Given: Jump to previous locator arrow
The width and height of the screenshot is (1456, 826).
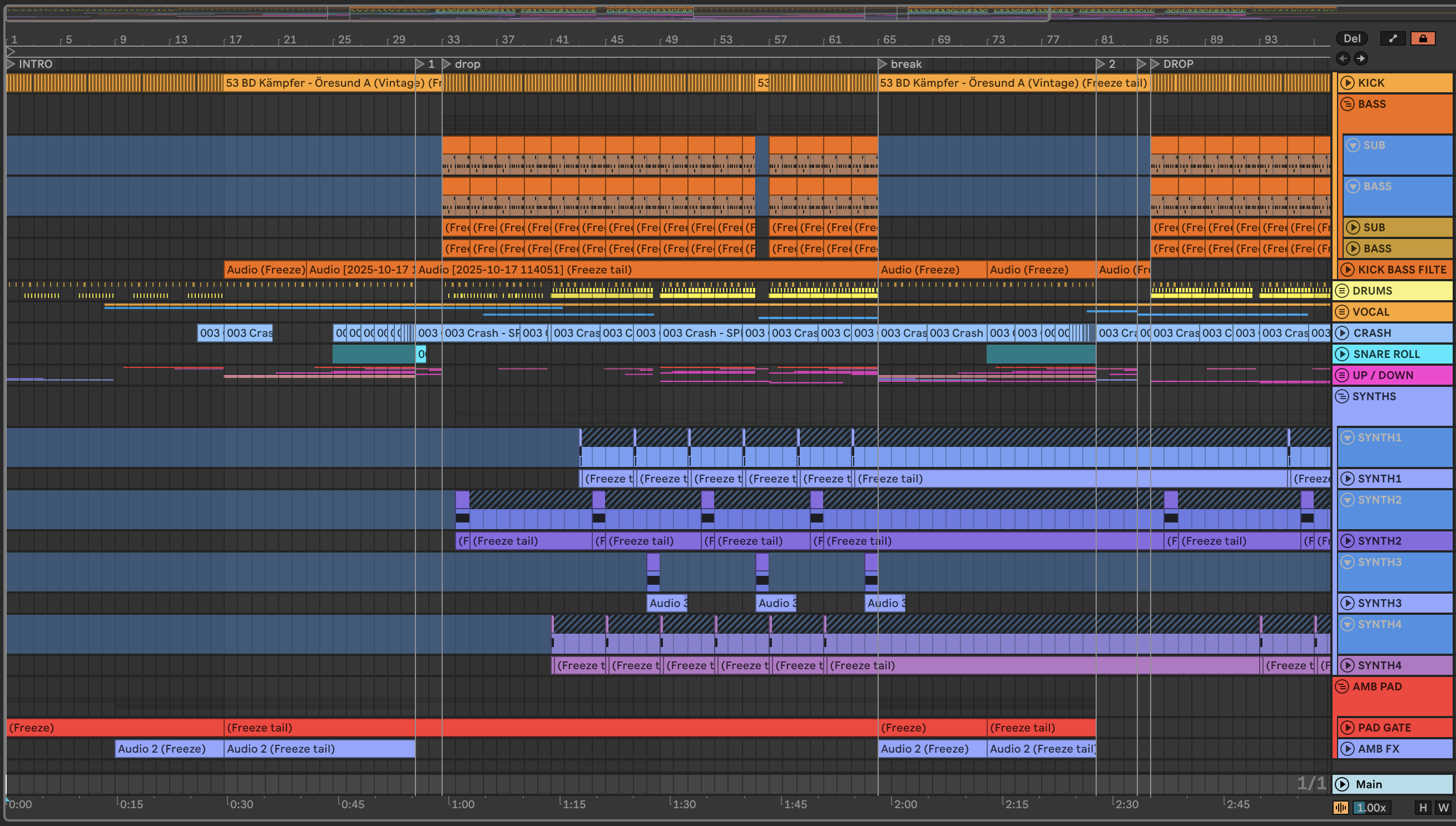Looking at the screenshot, I should pyautogui.click(x=1343, y=58).
